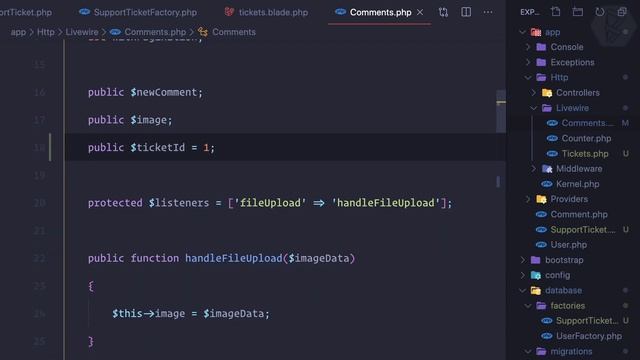Image resolution: width=640 pixels, height=360 pixels.
Task: Expand the Middleware folder
Action: [533, 169]
